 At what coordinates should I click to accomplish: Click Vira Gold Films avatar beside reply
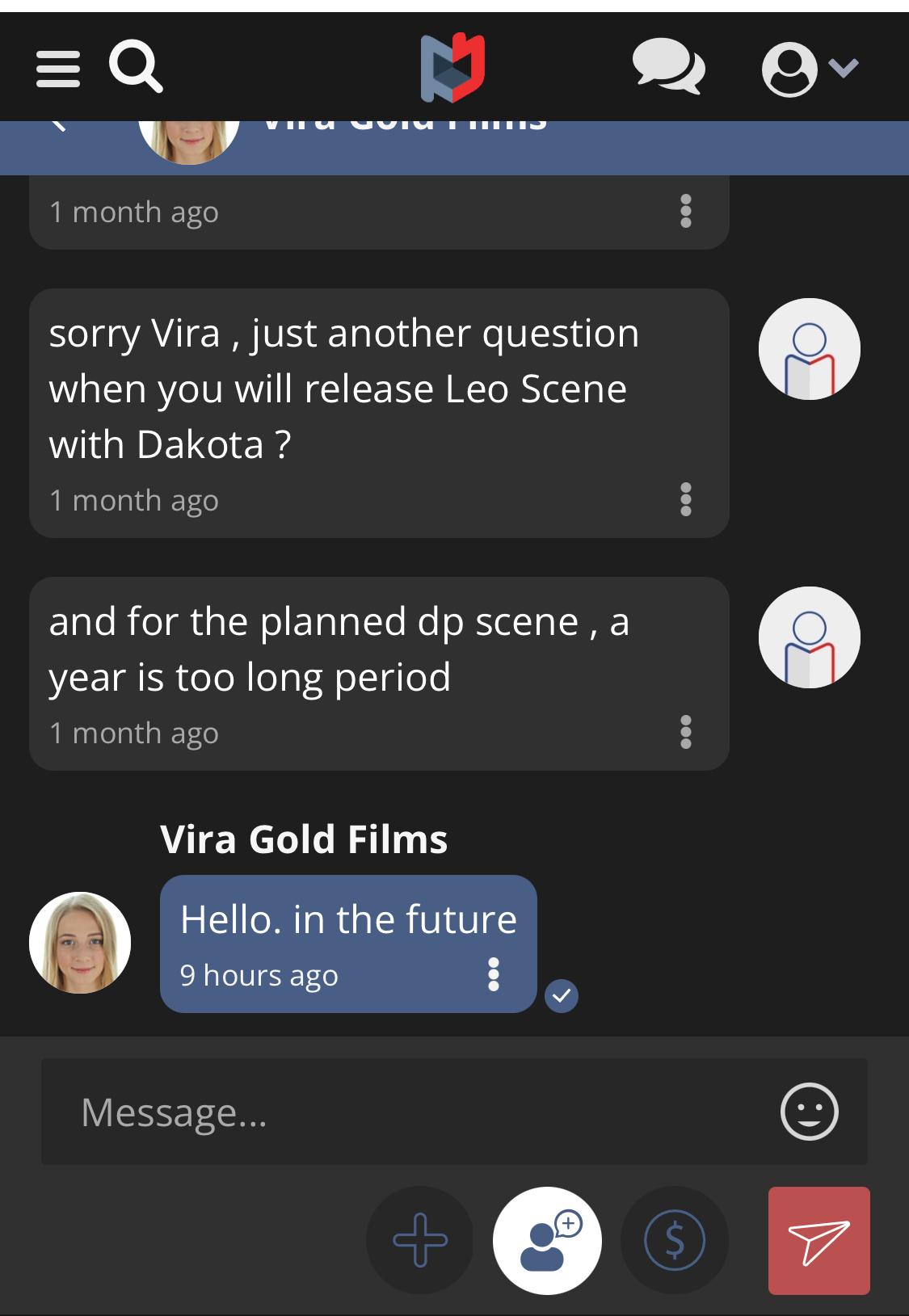click(80, 943)
